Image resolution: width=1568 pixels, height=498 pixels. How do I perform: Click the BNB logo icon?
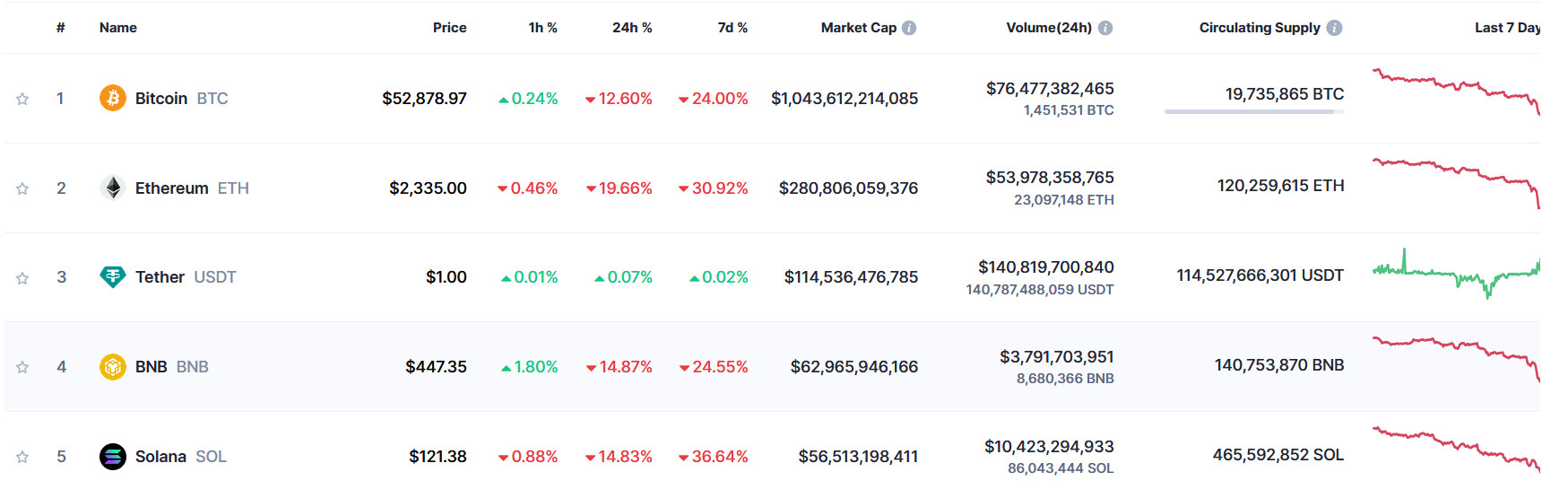pyautogui.click(x=112, y=367)
